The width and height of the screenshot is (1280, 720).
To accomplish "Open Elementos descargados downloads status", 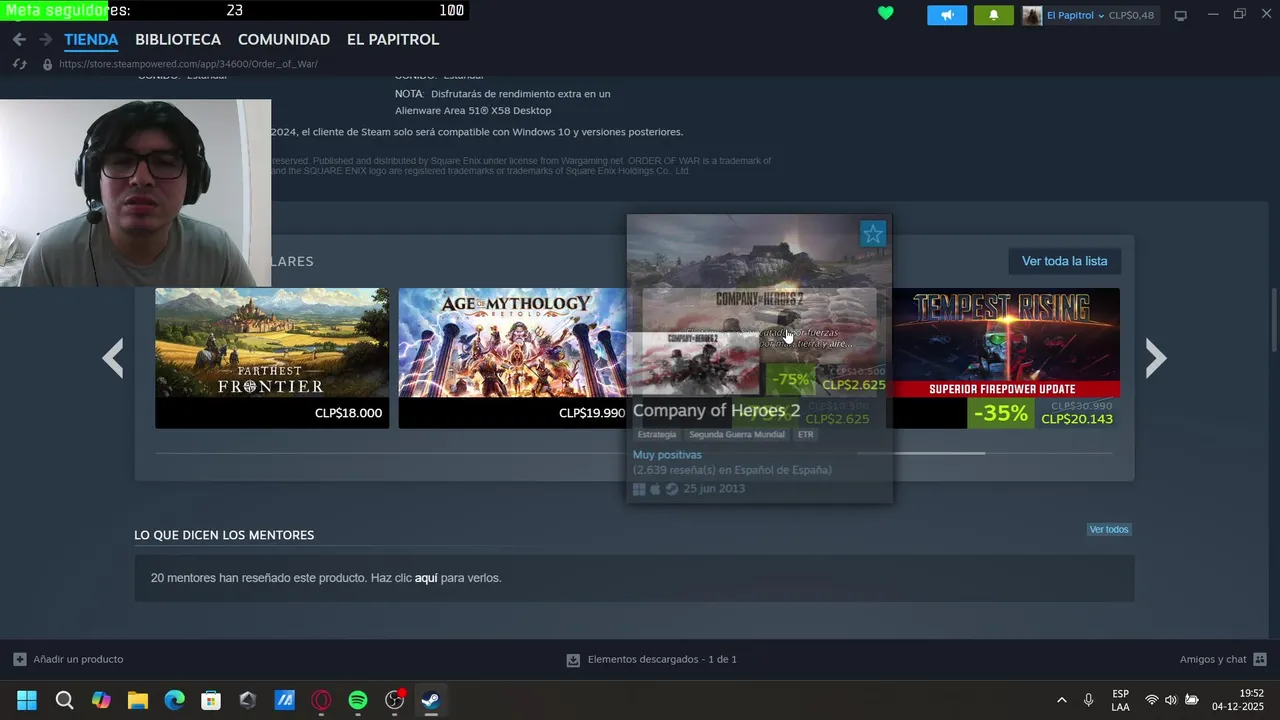I will point(652,659).
